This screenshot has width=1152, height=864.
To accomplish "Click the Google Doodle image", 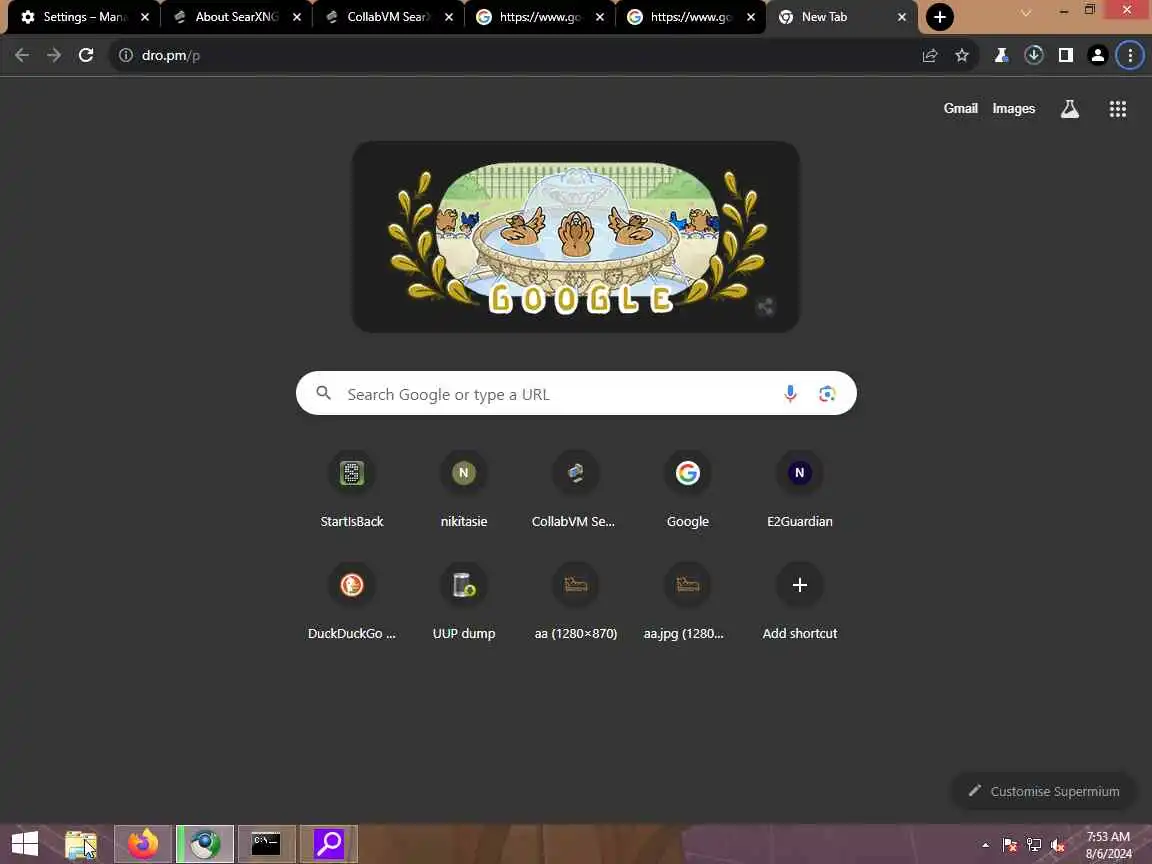I will click(x=575, y=237).
